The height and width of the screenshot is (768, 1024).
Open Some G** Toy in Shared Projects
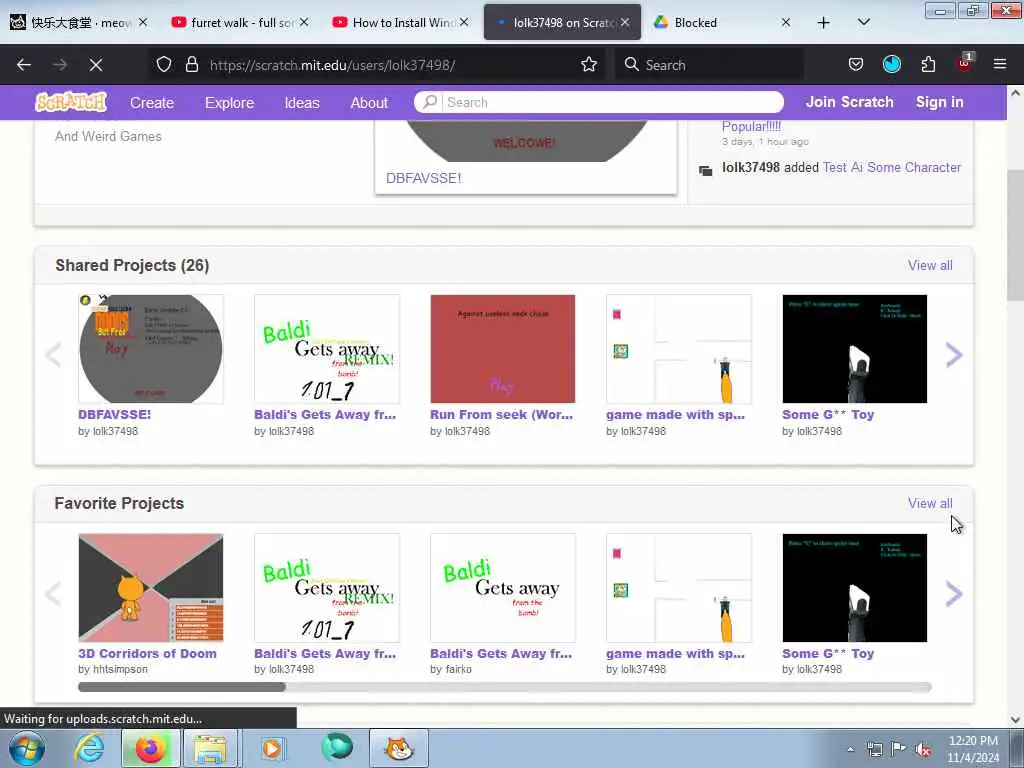click(855, 349)
